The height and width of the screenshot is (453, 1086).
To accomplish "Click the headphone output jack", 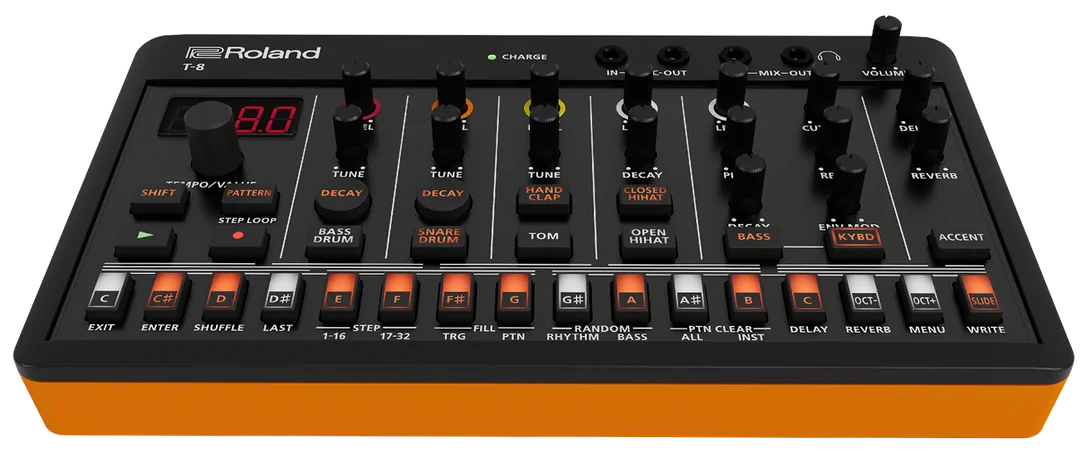I will pos(796,55).
